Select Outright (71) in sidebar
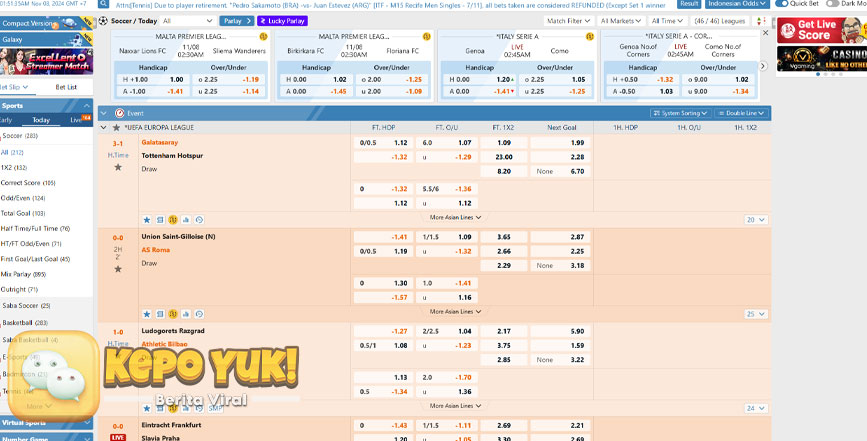867x441 pixels. click(x=19, y=290)
